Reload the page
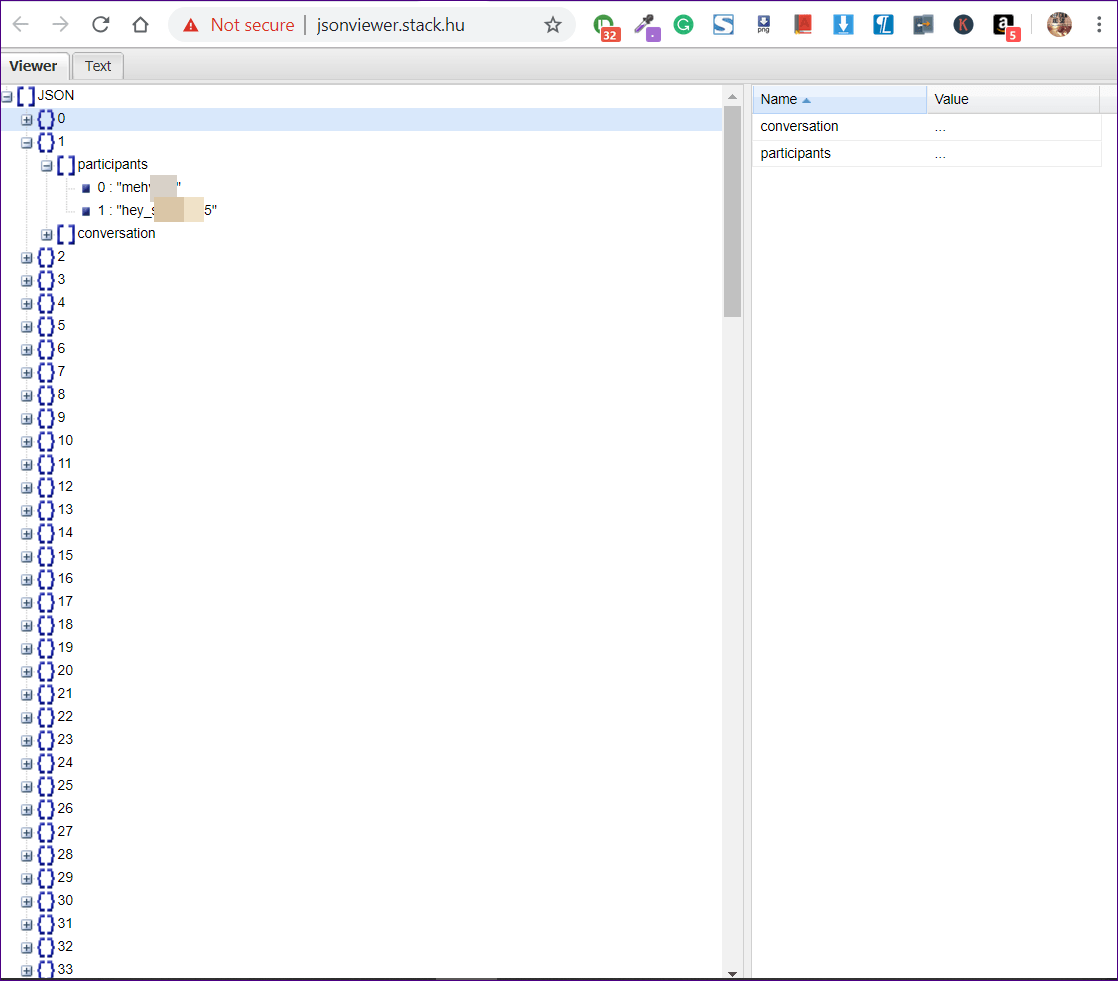 pyautogui.click(x=100, y=25)
